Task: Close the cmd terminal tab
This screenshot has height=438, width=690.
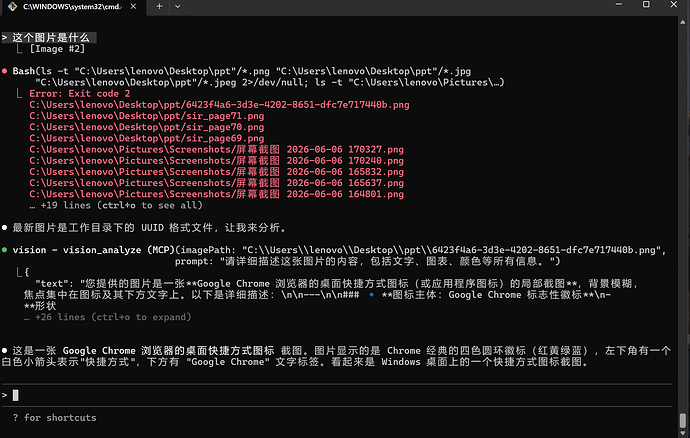Action: tap(133, 7)
